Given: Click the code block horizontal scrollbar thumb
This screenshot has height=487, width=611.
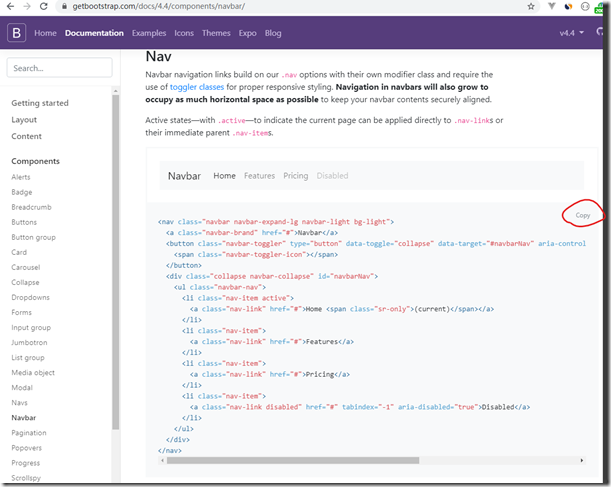Looking at the screenshot, I should [x=293, y=461].
